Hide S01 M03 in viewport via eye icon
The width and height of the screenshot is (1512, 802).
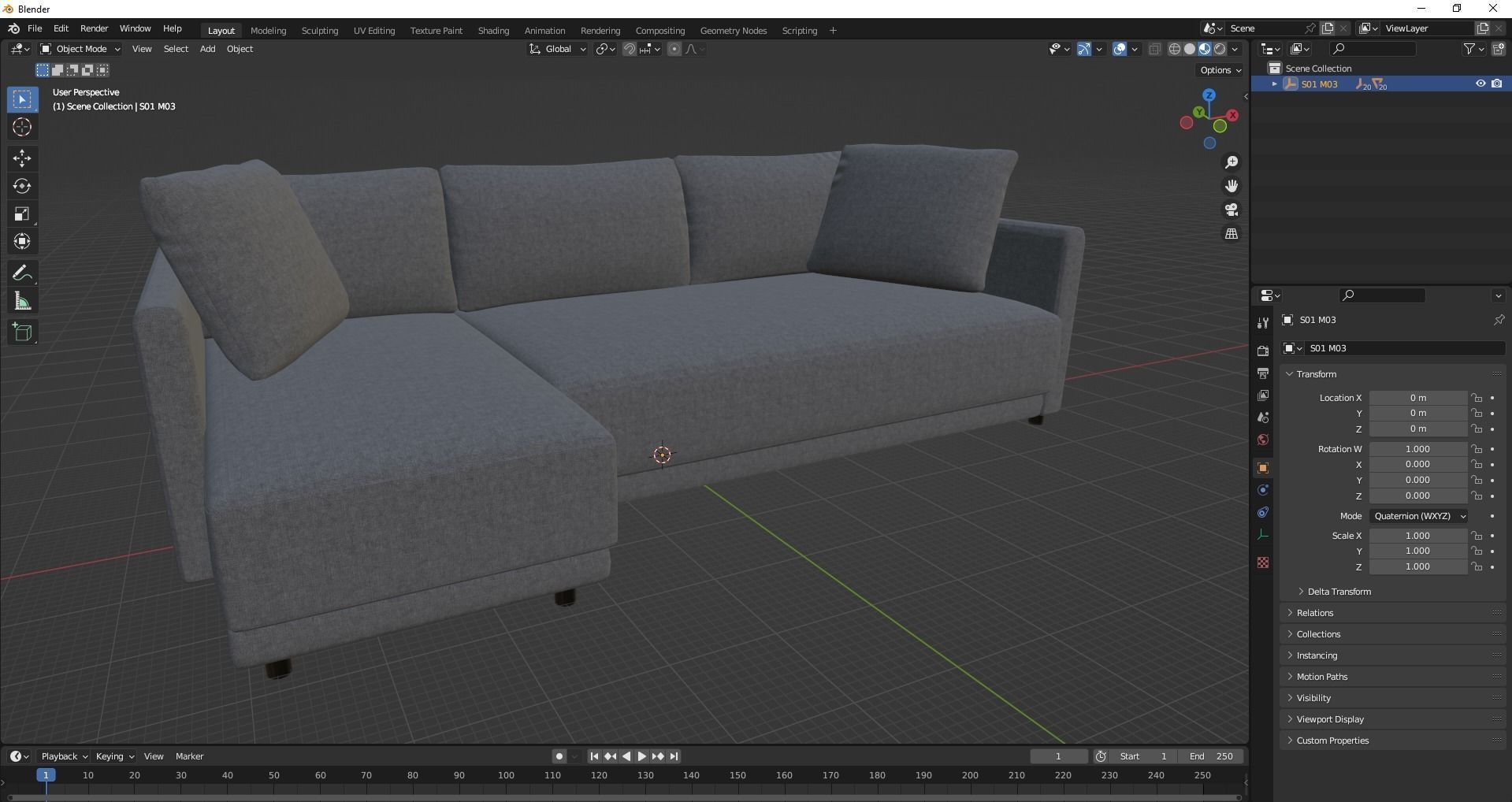tap(1480, 84)
